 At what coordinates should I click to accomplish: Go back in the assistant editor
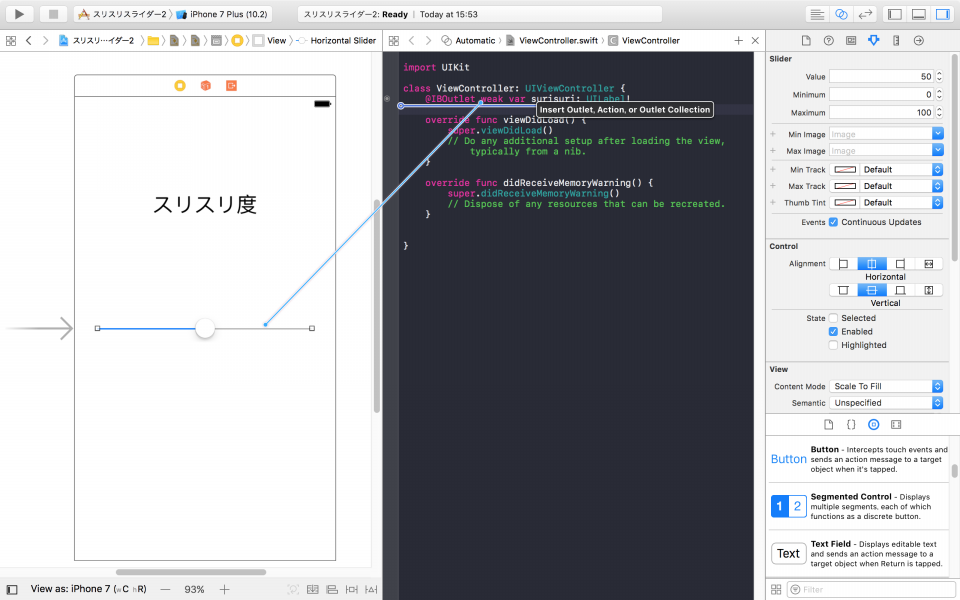[411, 40]
